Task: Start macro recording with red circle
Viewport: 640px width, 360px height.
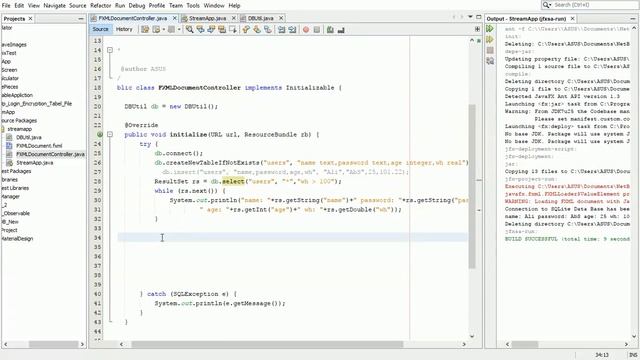Action: (x=306, y=29)
